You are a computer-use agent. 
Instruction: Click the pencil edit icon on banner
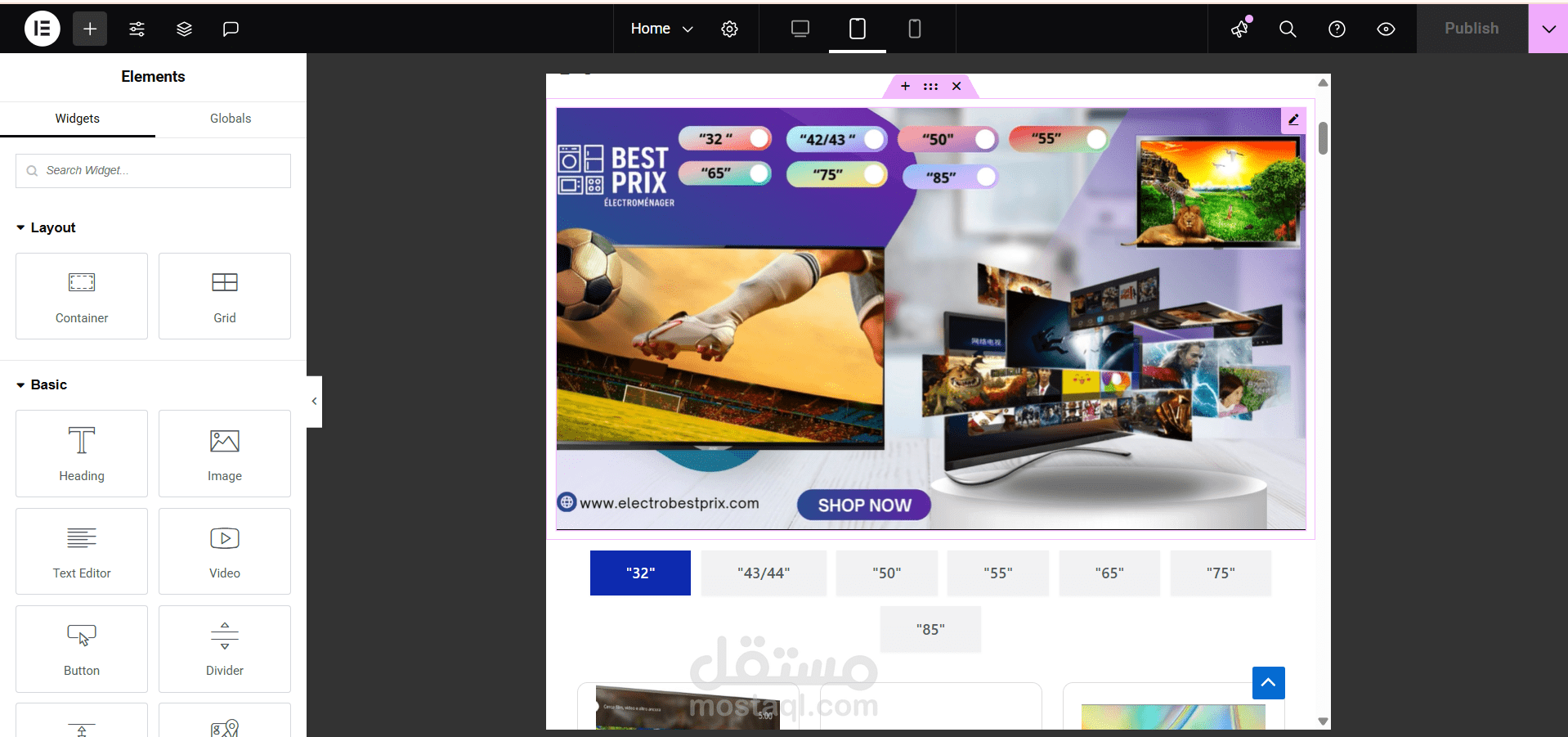(1293, 119)
